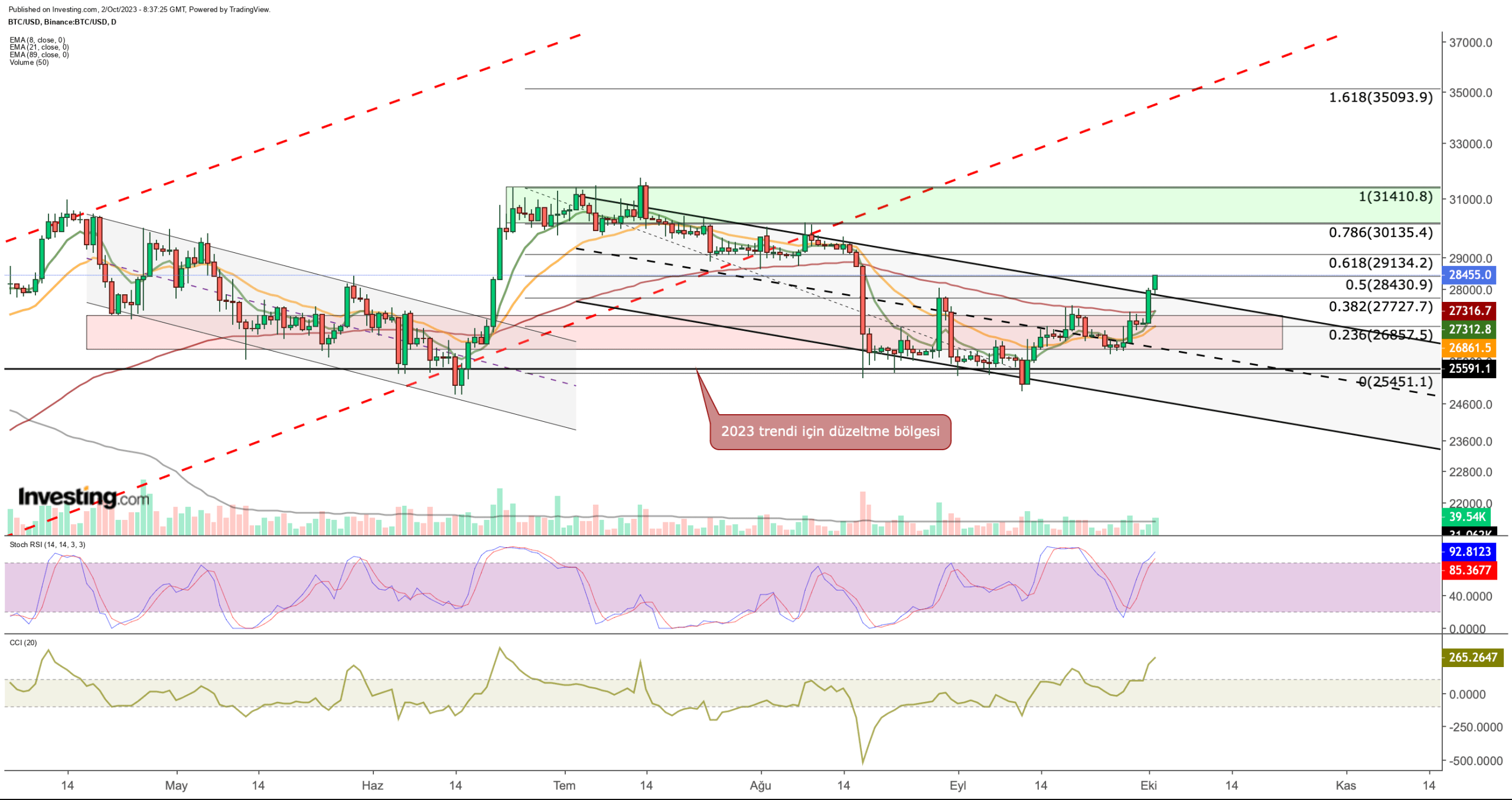Click the 0.382(27727.7) Fibonacci label
Screen dimensions: 1512x800
(1381, 307)
